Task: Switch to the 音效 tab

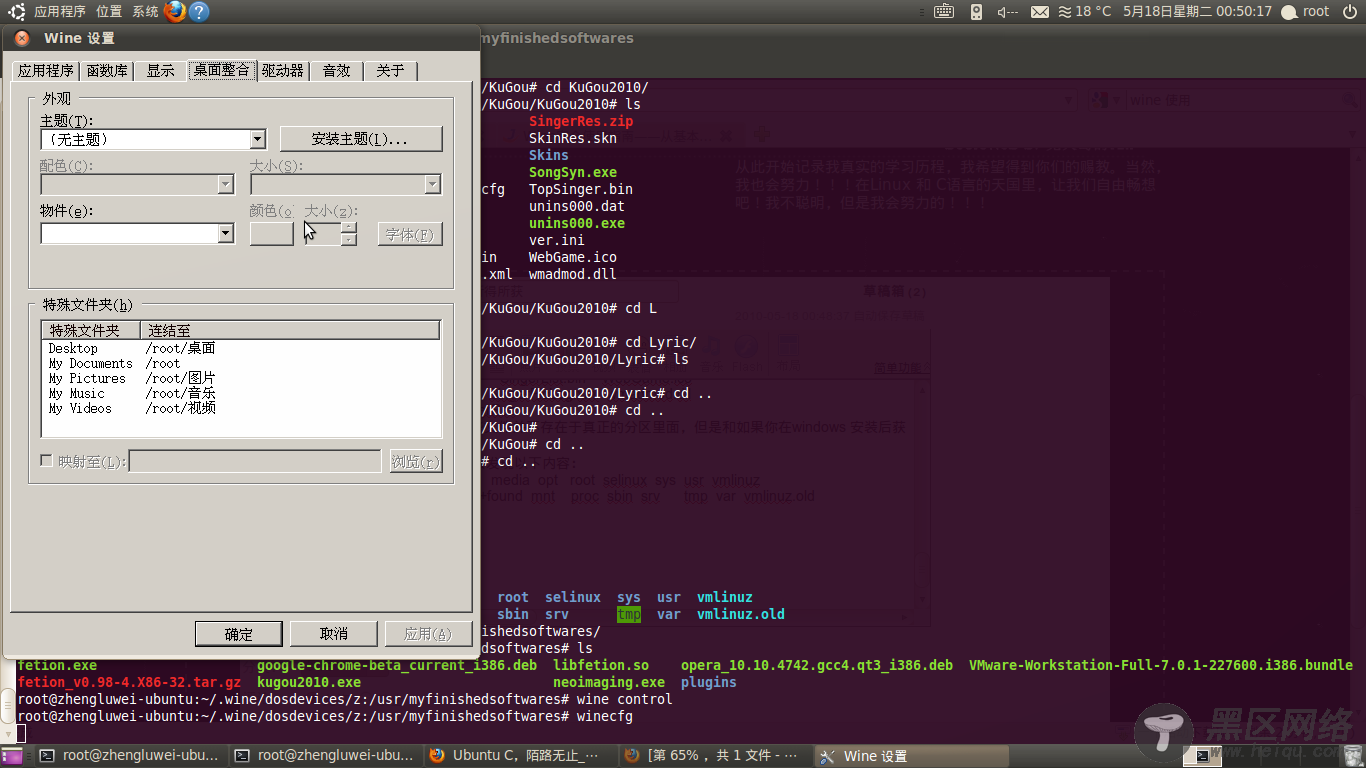Action: coord(336,70)
